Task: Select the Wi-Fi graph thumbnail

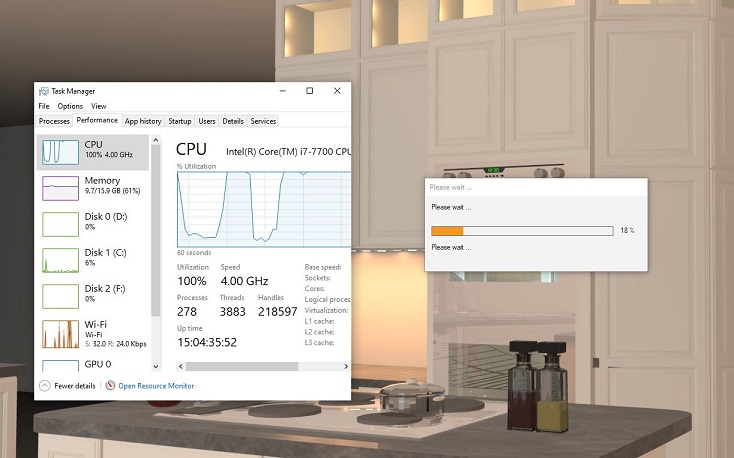Action: coord(60,334)
